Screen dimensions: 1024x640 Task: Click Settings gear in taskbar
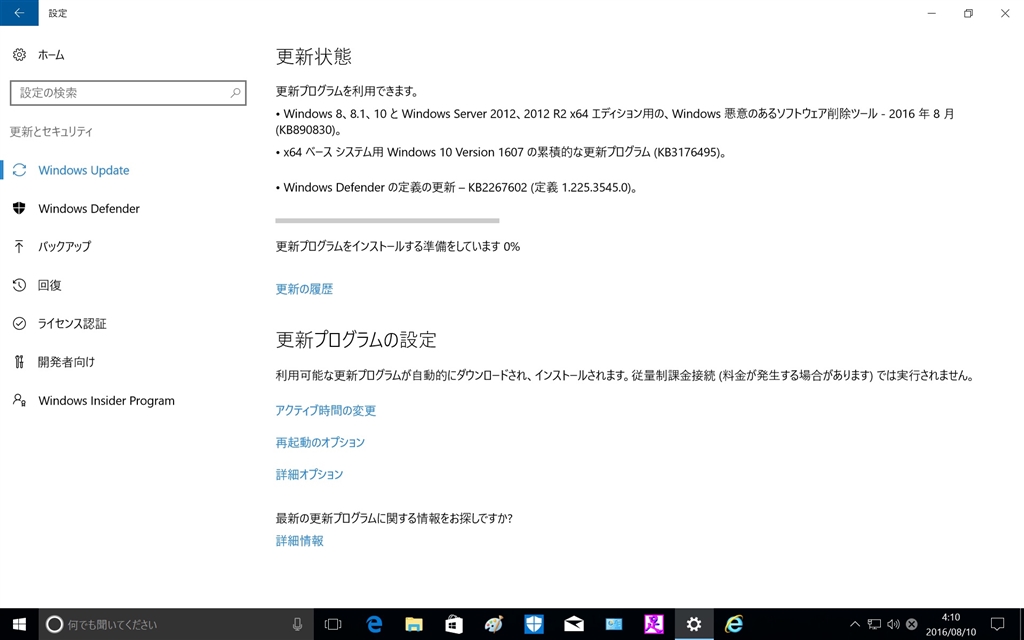694,624
